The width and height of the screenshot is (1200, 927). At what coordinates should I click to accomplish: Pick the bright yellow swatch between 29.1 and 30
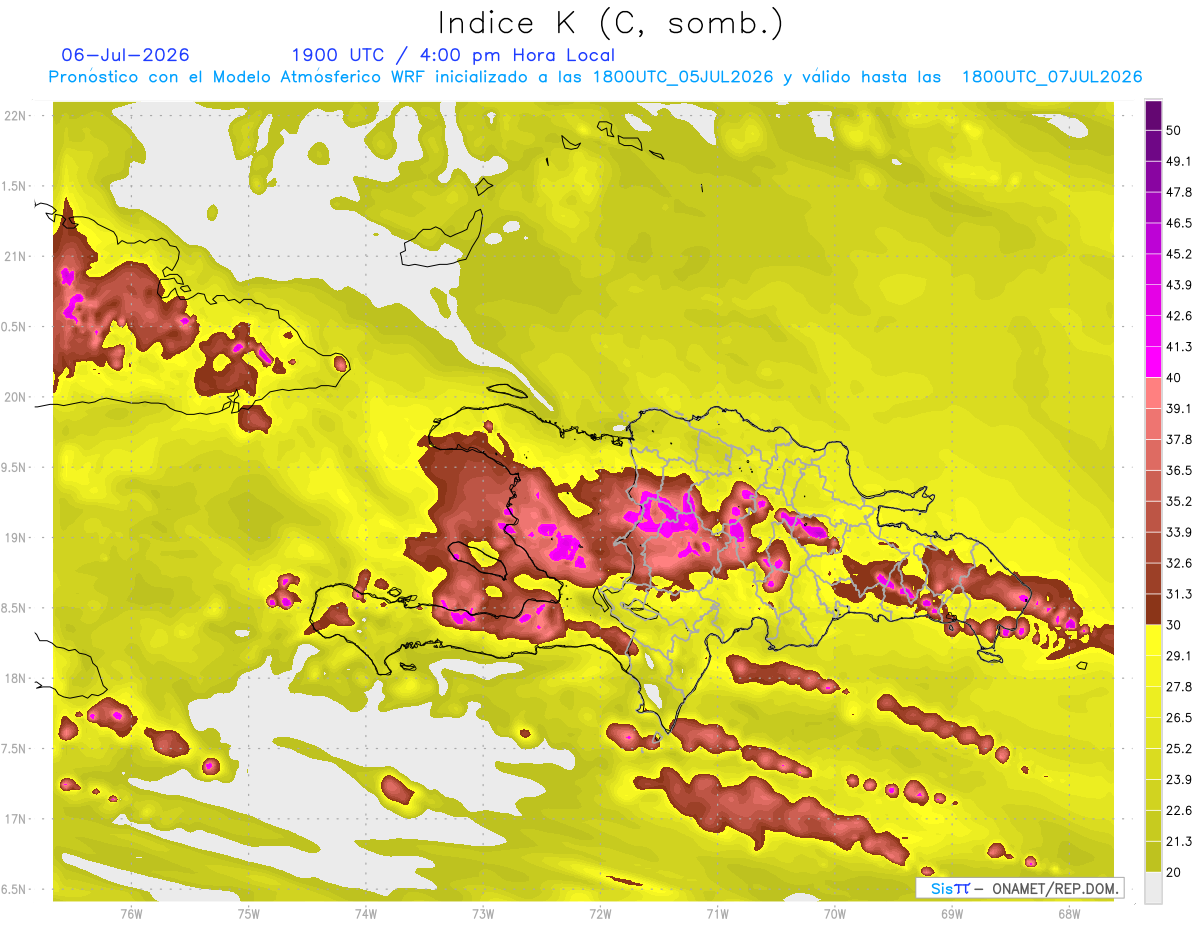(1153, 641)
